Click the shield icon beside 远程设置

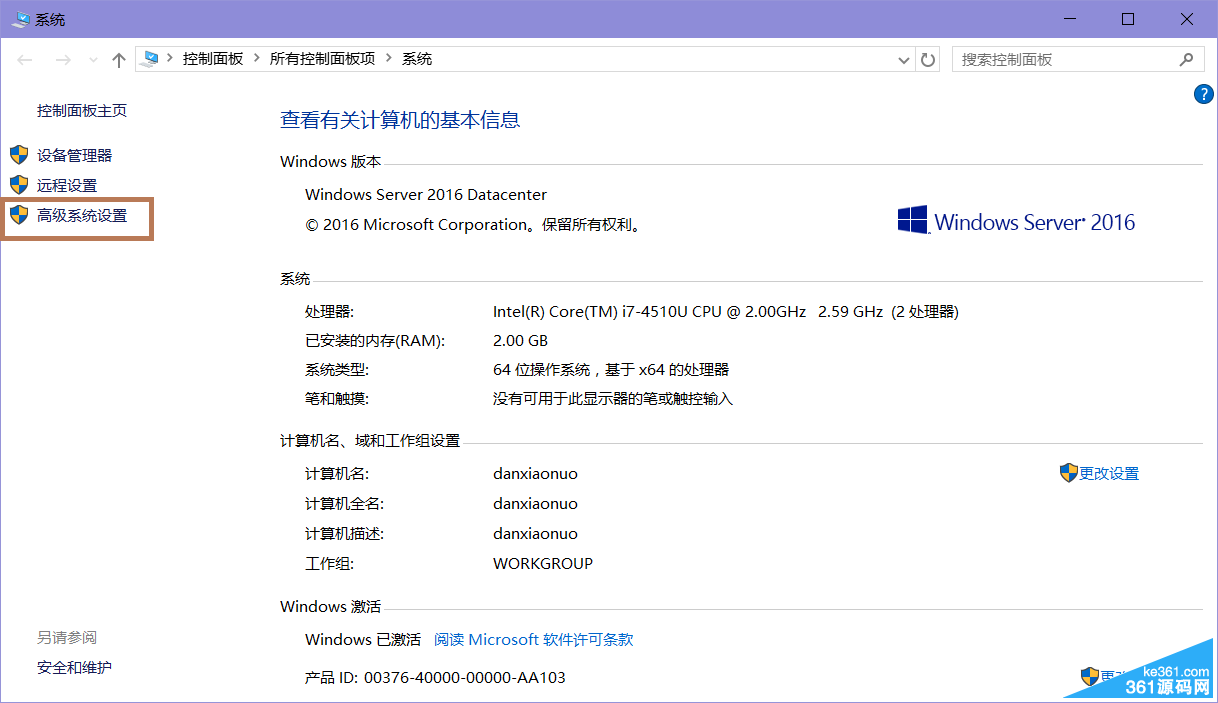(x=19, y=185)
